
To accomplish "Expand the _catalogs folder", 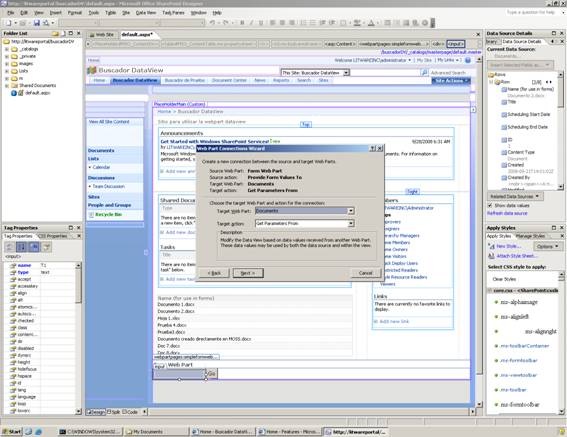I will [7, 49].
